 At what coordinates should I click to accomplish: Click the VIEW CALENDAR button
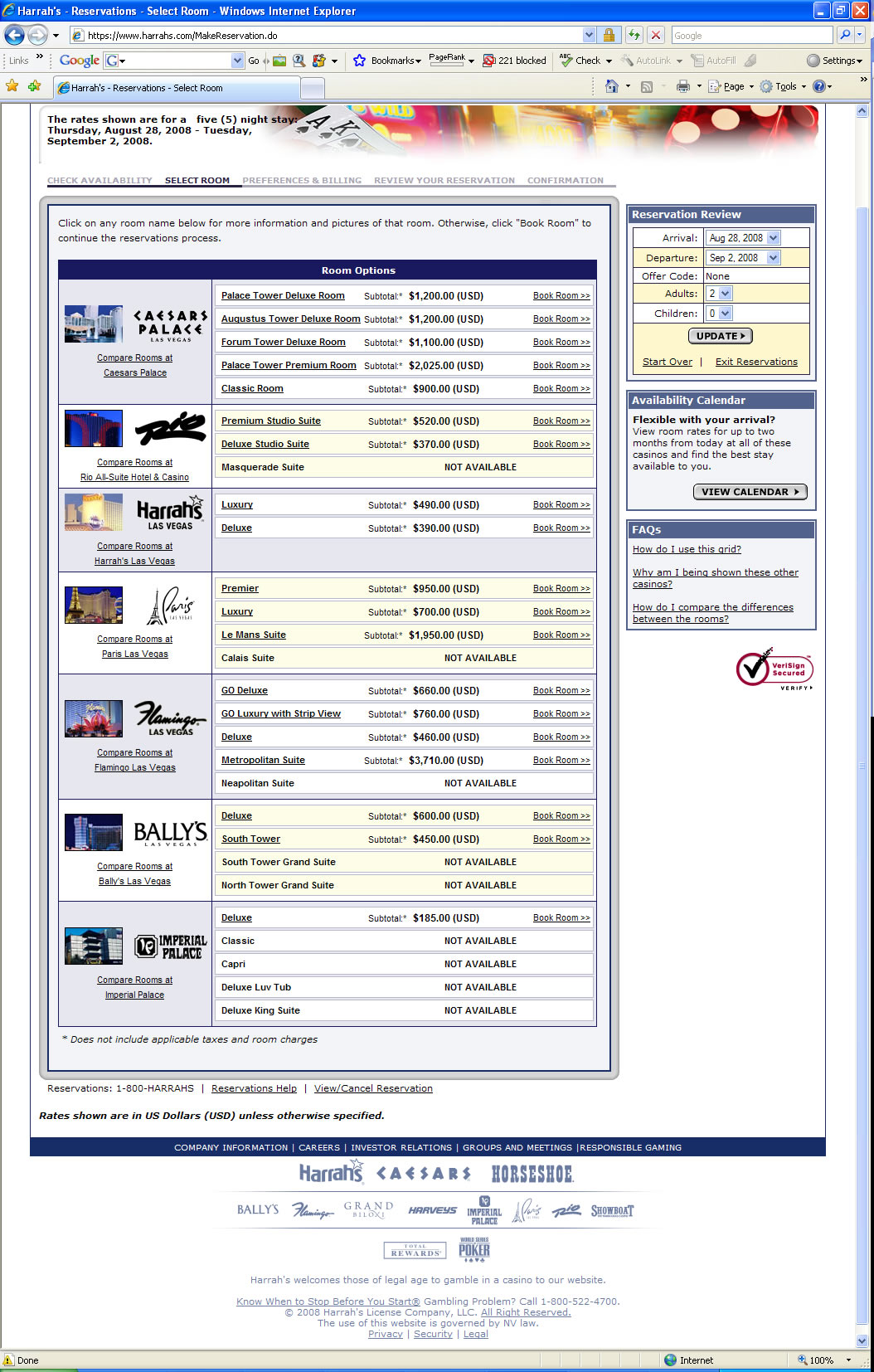tap(750, 492)
